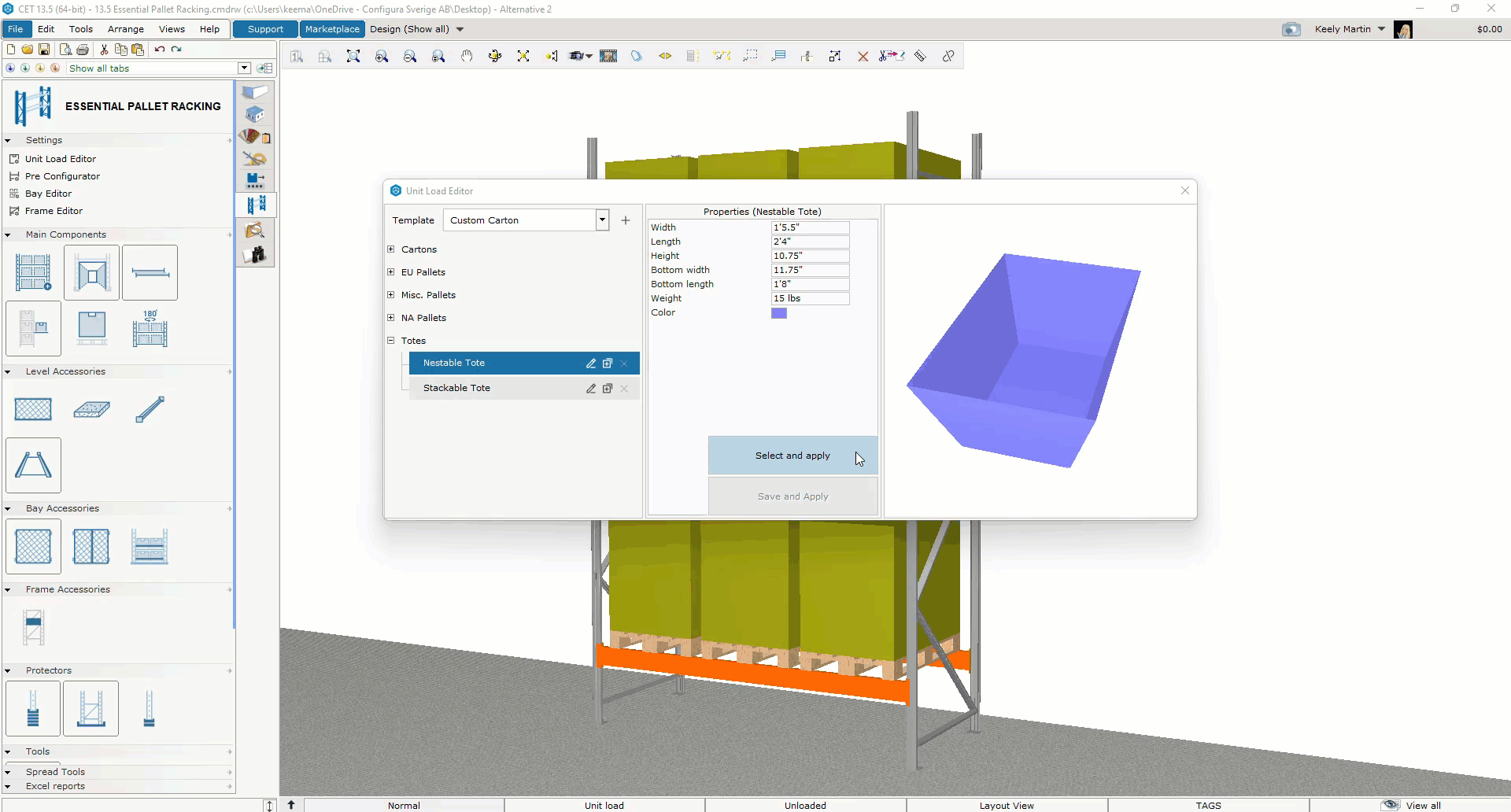Open the Tools menu
Image resolution: width=1511 pixels, height=812 pixels.
click(81, 29)
